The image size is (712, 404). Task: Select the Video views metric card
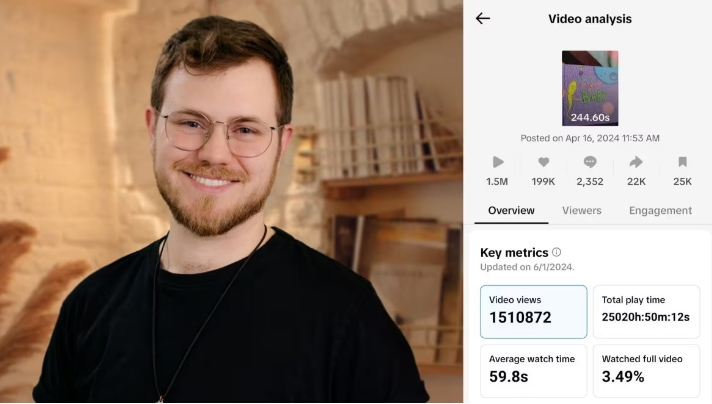point(534,312)
